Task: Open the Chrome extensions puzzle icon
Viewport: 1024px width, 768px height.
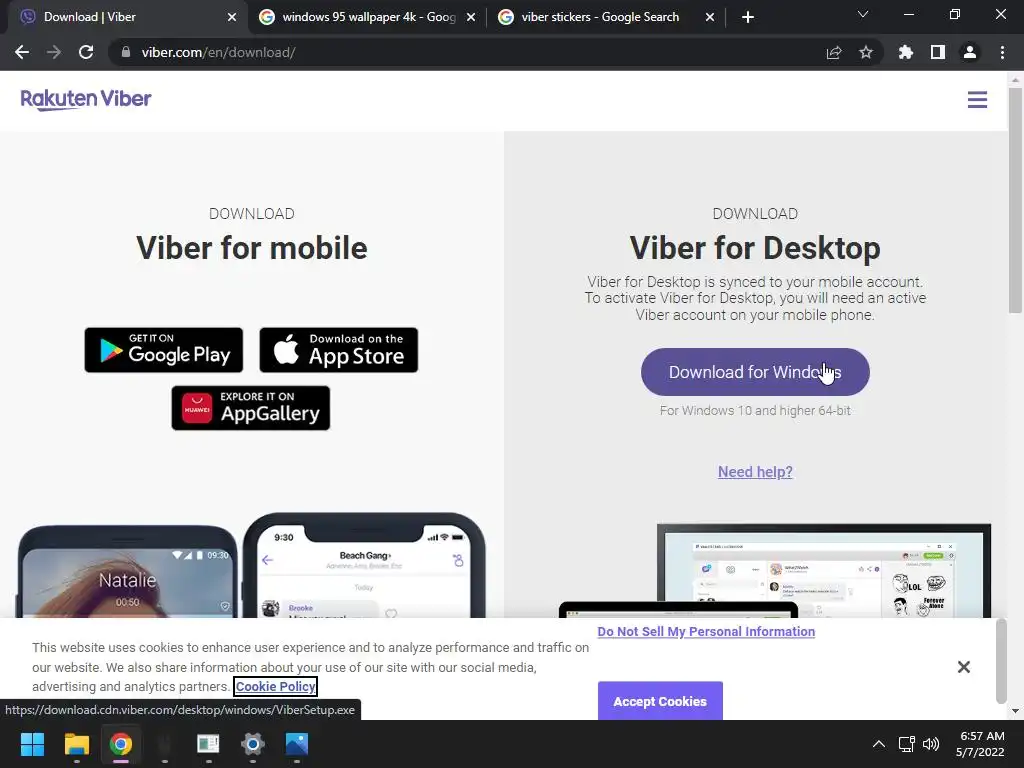Action: click(x=906, y=52)
